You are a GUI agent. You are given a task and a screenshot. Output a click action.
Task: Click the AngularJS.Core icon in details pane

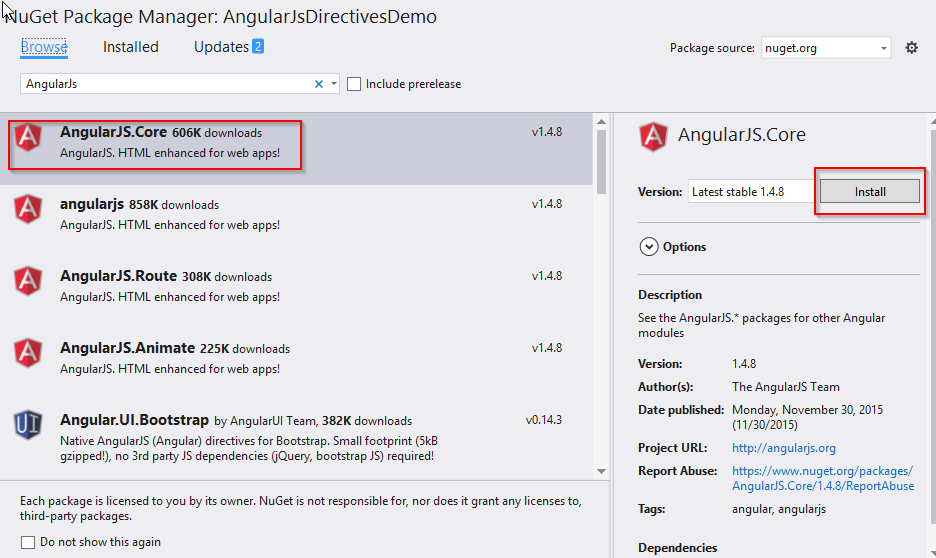pos(653,137)
